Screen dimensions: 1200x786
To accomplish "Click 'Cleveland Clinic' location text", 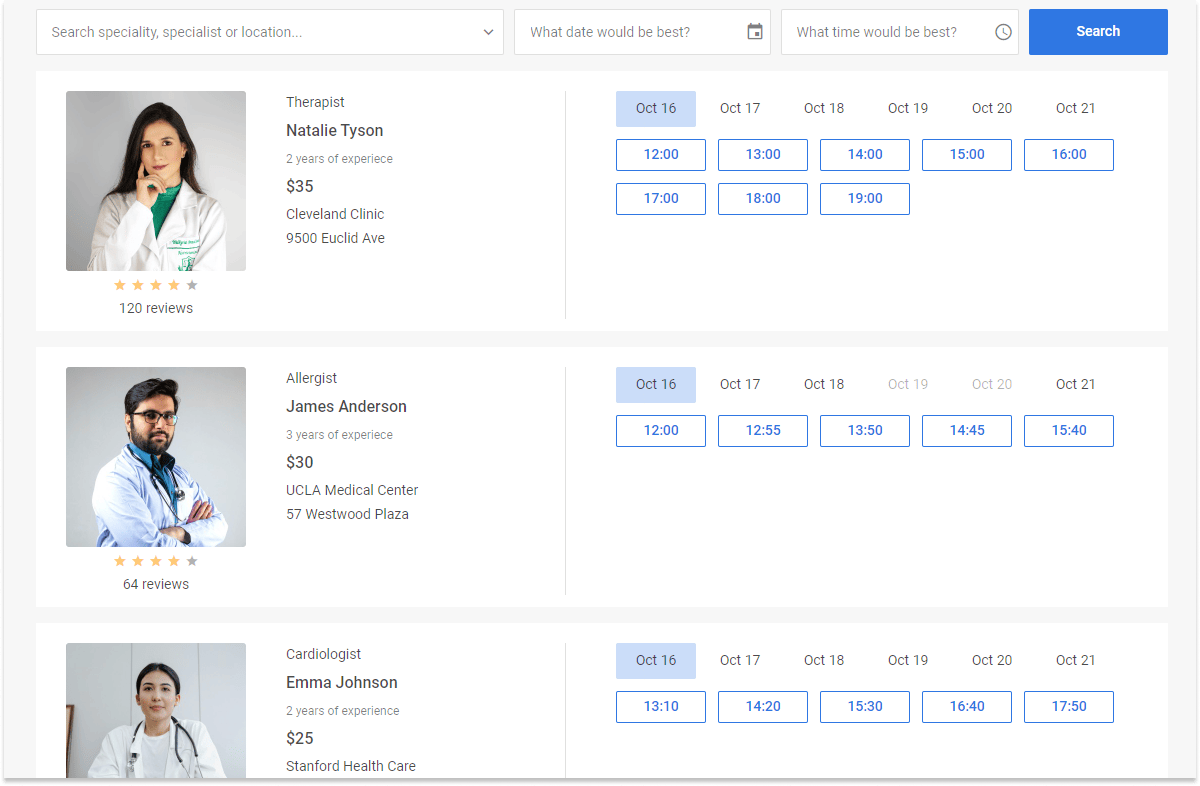I will 335,214.
